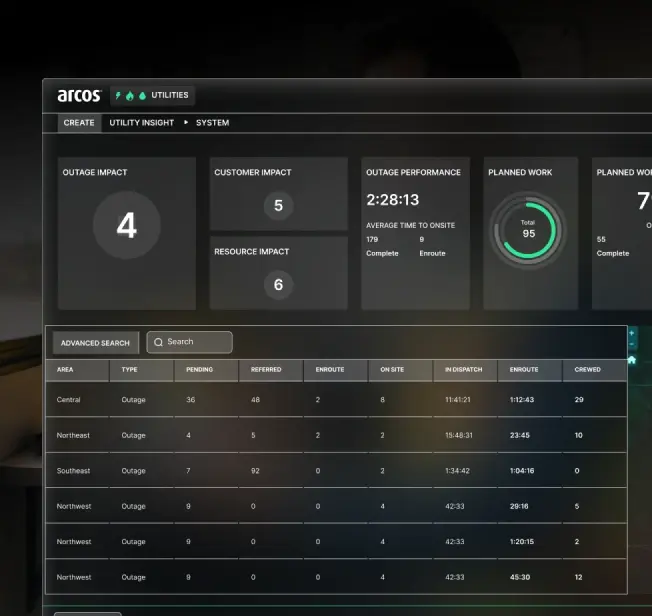Click the Southeast referred value 92
The width and height of the screenshot is (652, 616).
[x=255, y=471]
